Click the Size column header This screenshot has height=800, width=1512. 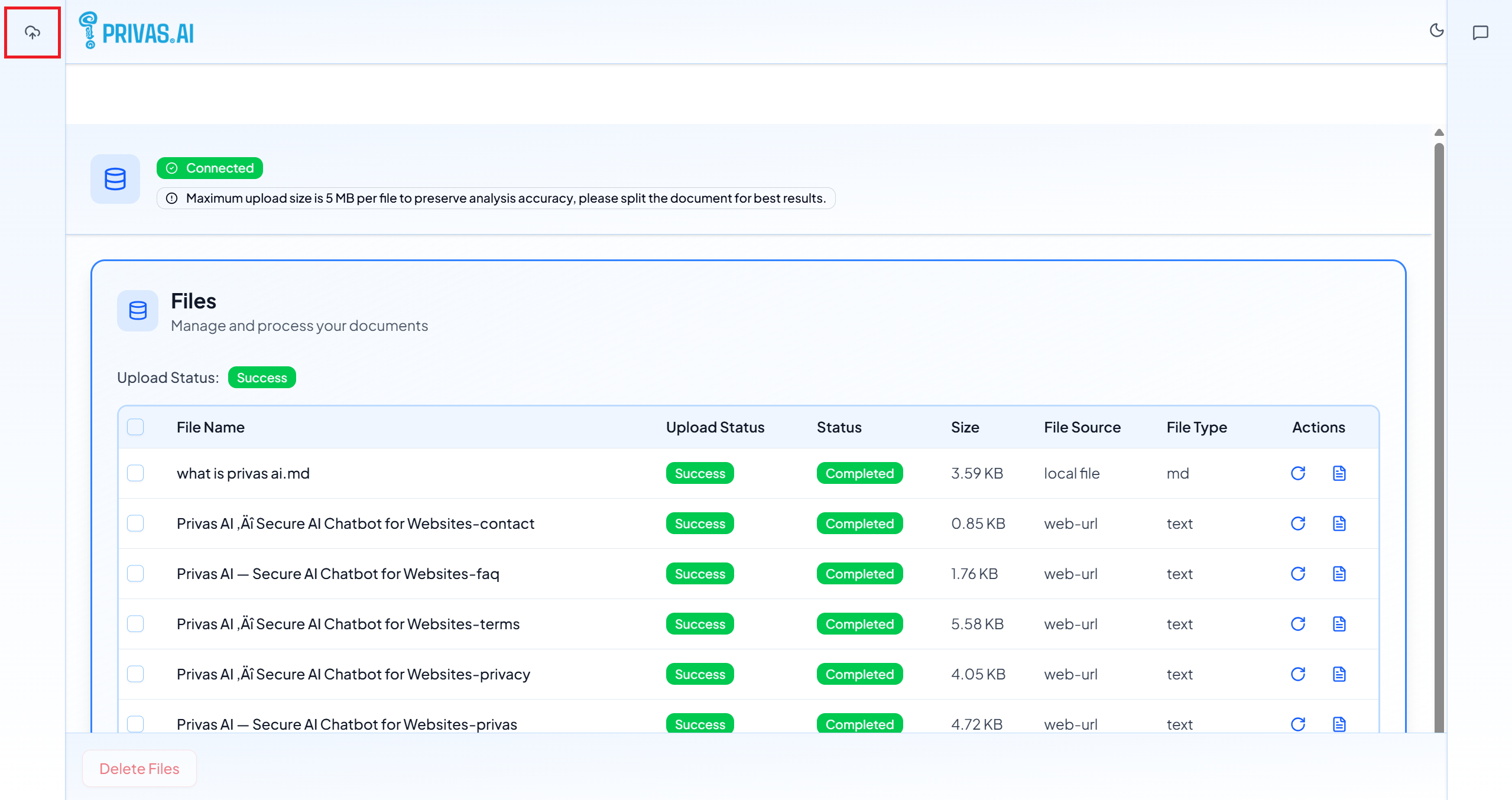coord(965,427)
